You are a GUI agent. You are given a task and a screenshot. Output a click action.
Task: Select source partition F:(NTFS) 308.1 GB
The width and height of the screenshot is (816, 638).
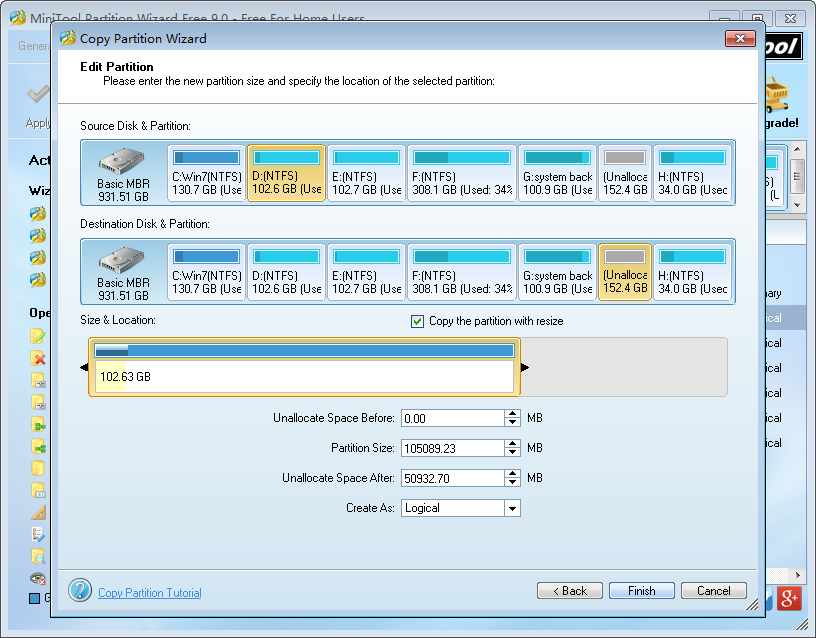462,173
